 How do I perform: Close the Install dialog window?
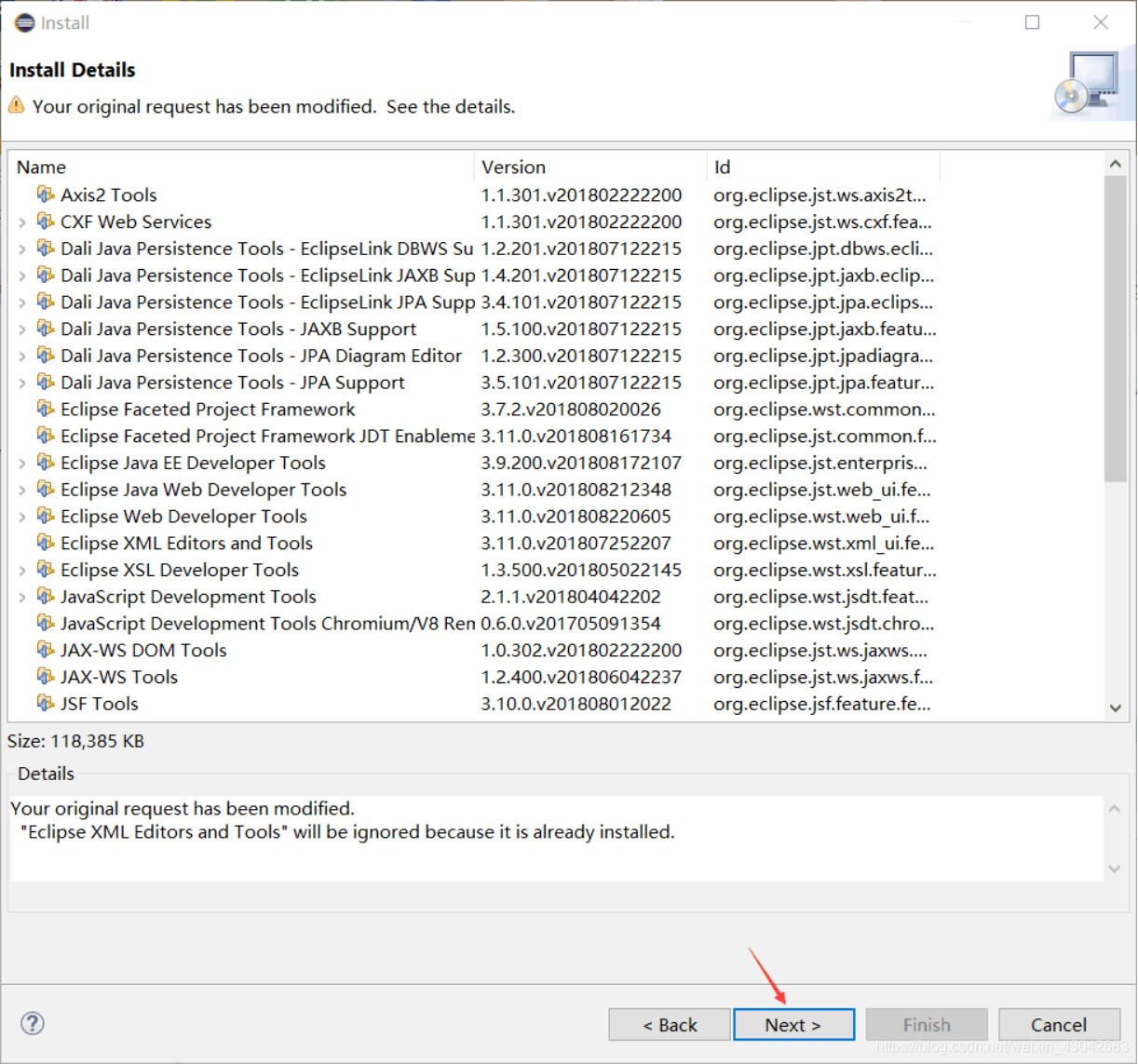pos(1101,22)
